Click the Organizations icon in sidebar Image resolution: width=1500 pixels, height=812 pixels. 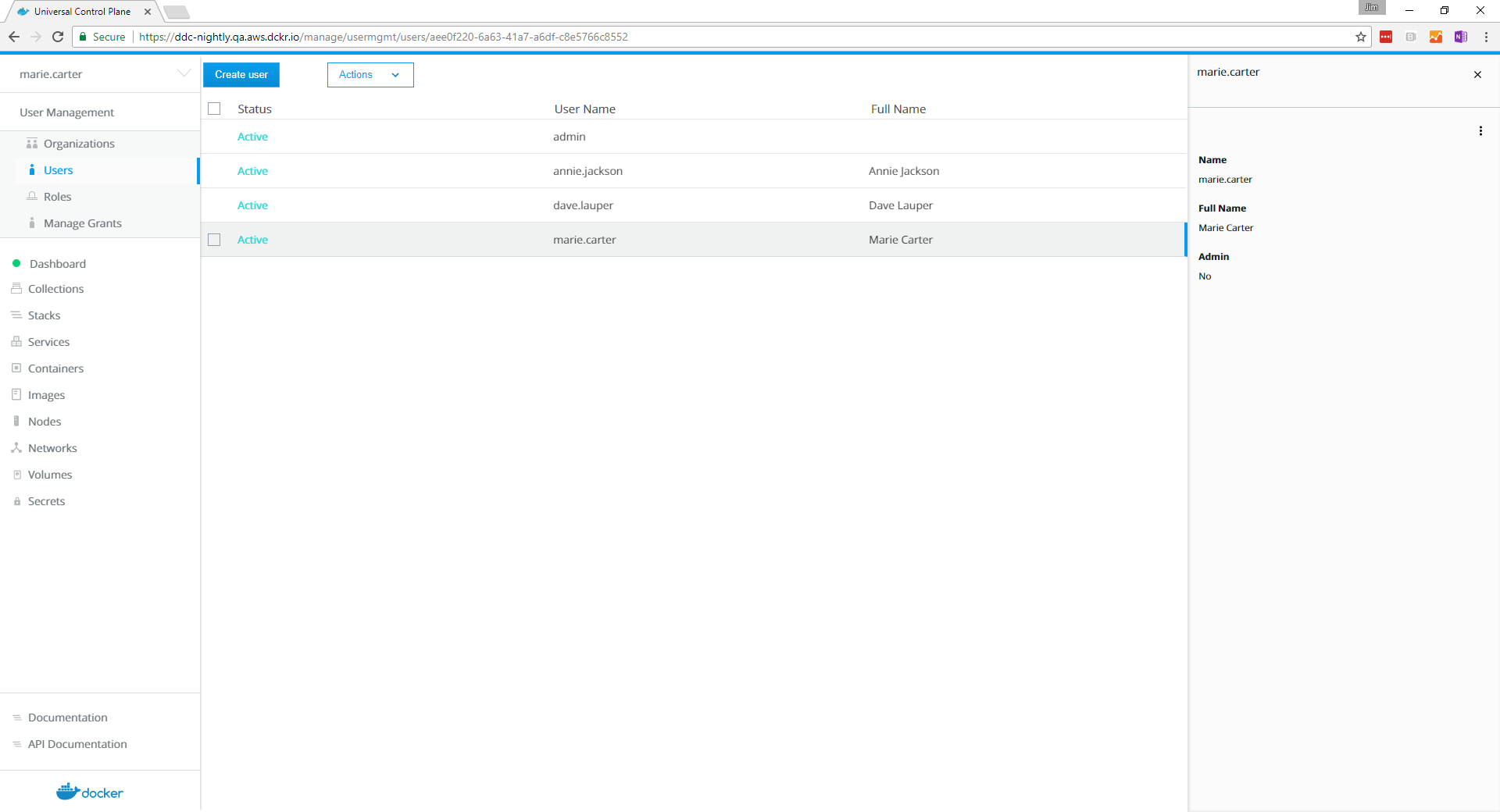32,144
